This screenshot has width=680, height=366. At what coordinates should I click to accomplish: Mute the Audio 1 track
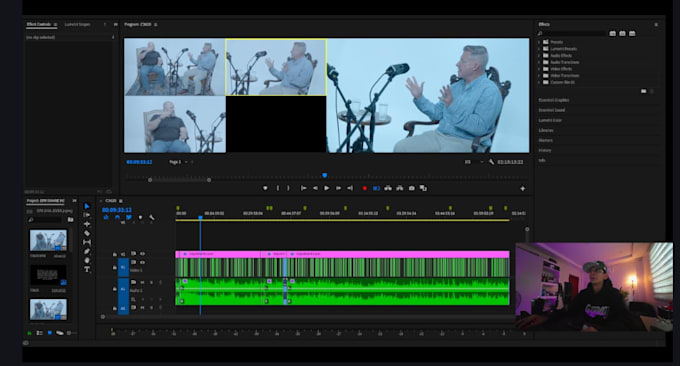[x=142, y=282]
